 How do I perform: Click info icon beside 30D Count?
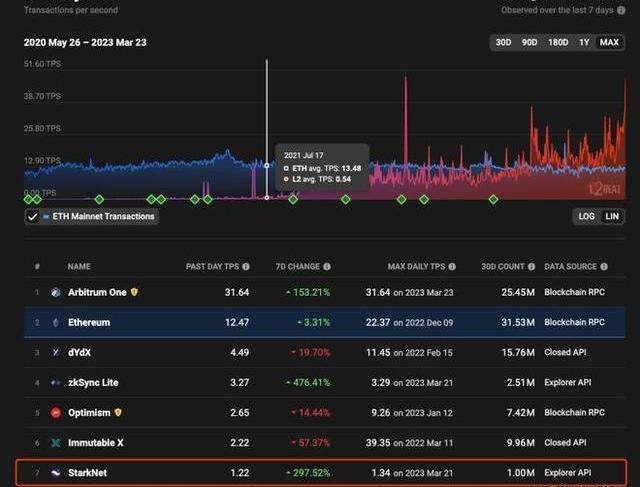coord(531,267)
